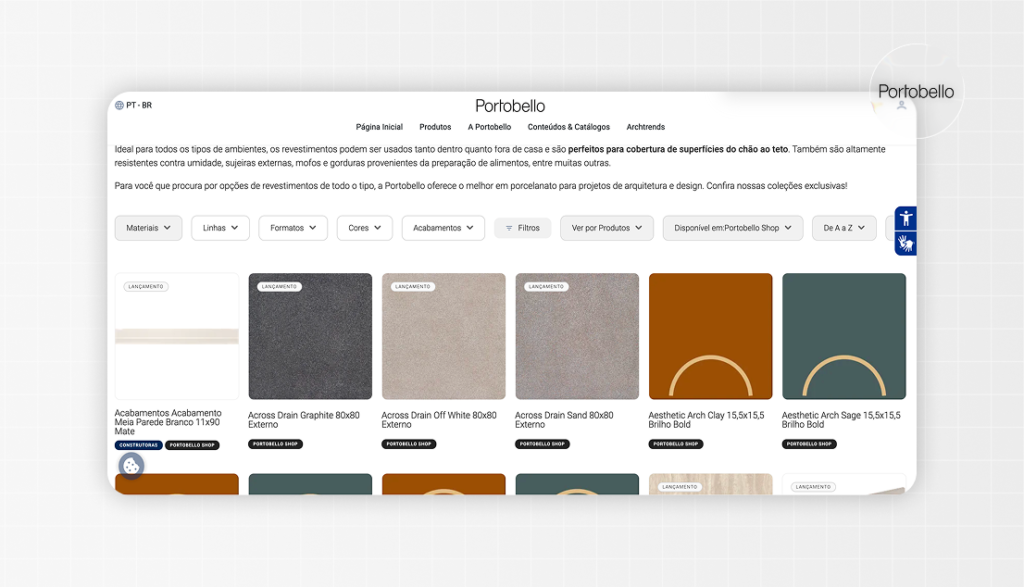Image resolution: width=1024 pixels, height=587 pixels.
Task: Open Across Drain Sand 80x80 thumbnail
Action: pos(577,336)
